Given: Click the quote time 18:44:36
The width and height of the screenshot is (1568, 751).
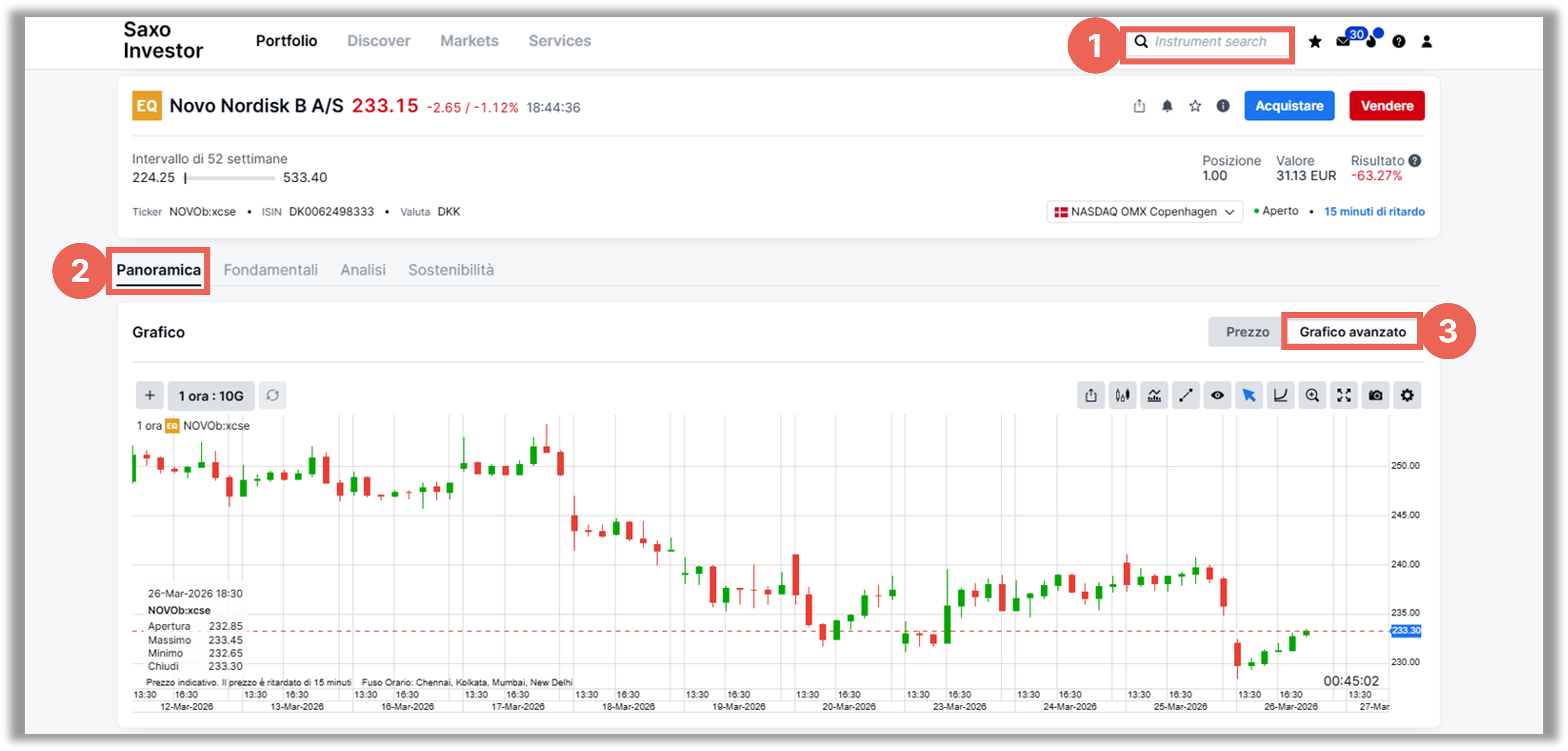Looking at the screenshot, I should (553, 108).
